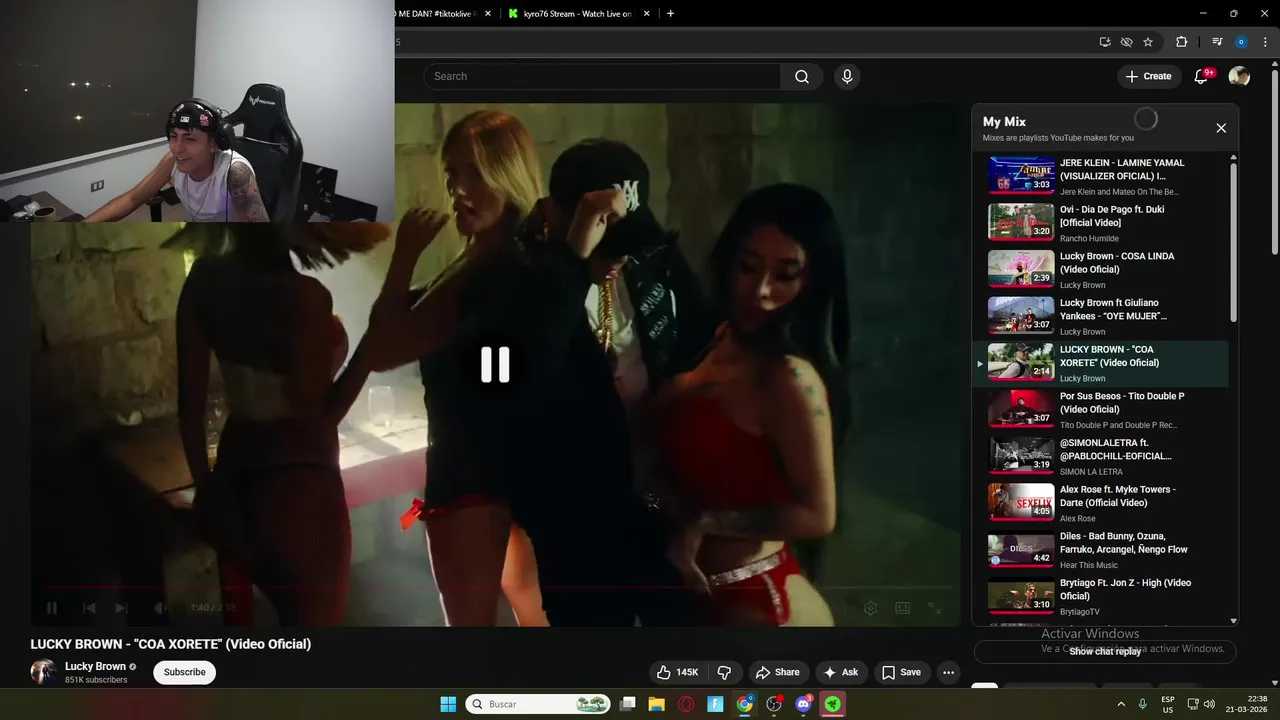Open a new browser tab

pos(670,13)
